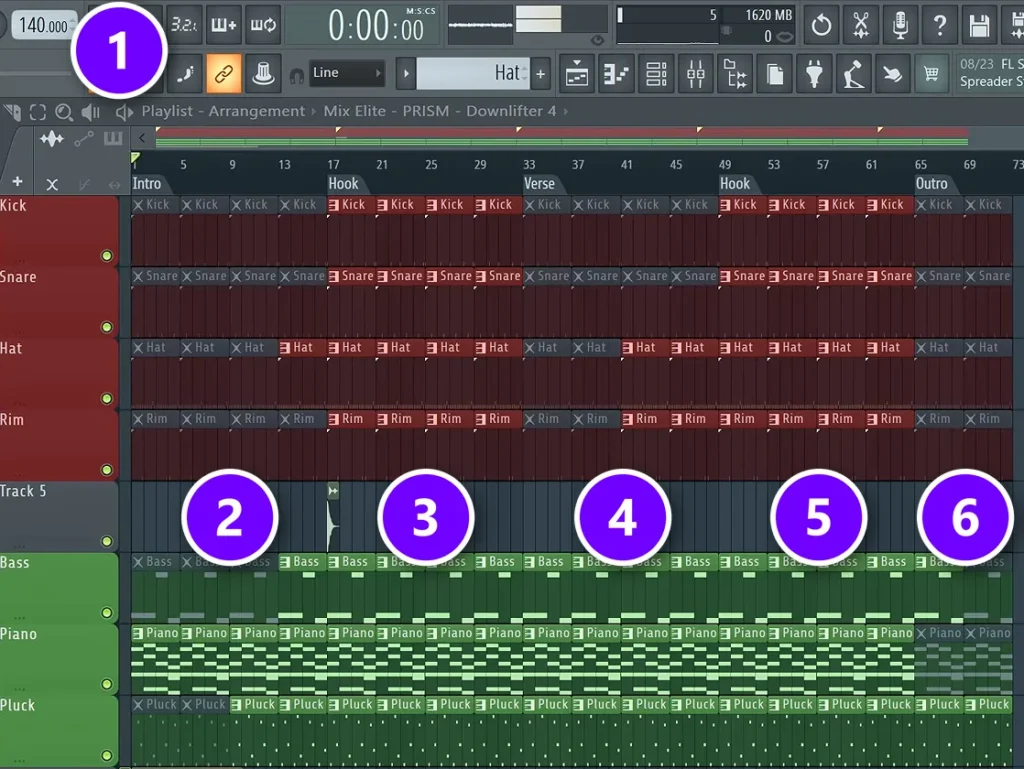Click the knob icon next to multilink
Screen dimensions: 1024x769
point(263,73)
